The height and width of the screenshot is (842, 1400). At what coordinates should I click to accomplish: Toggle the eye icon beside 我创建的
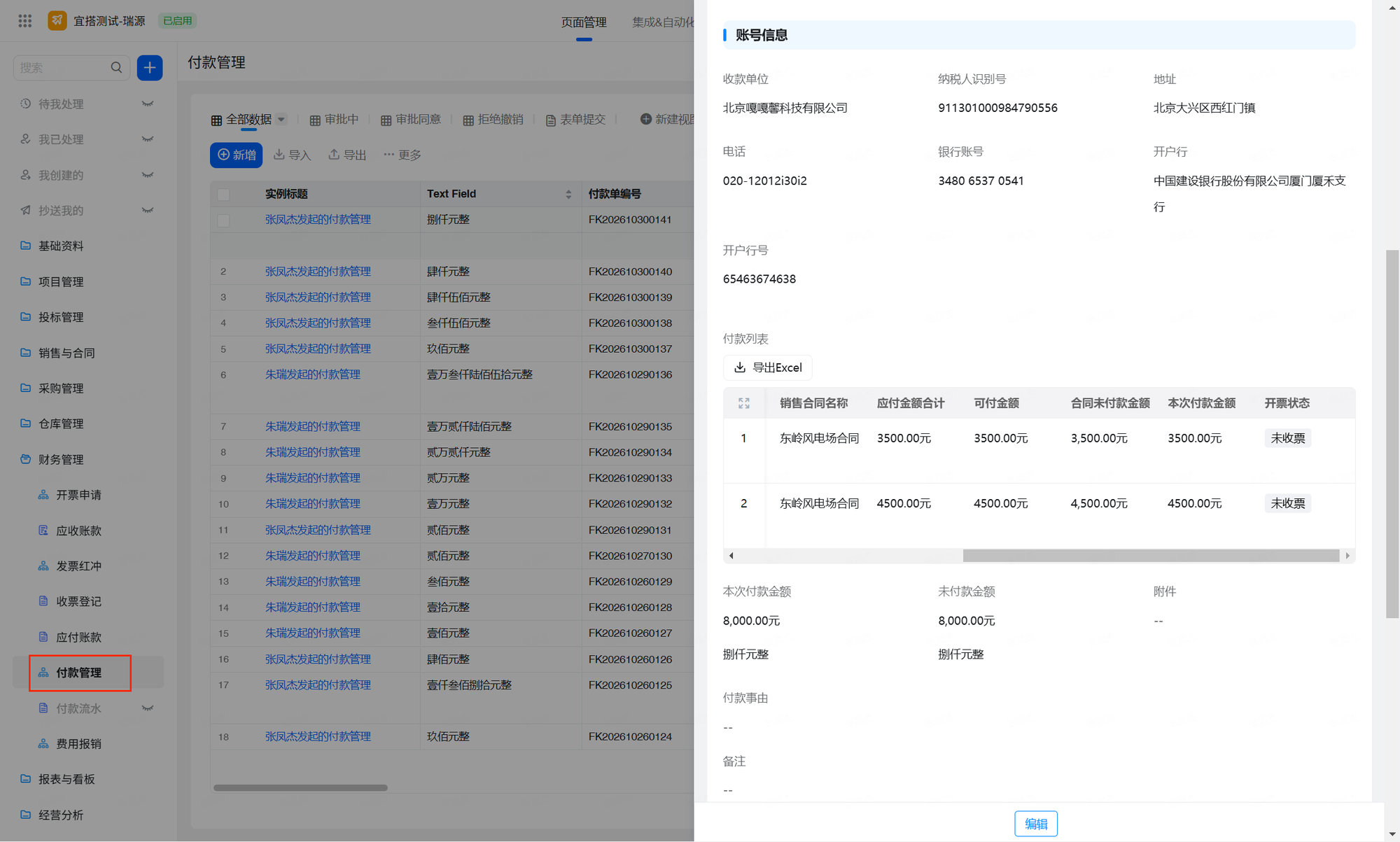coord(148,175)
